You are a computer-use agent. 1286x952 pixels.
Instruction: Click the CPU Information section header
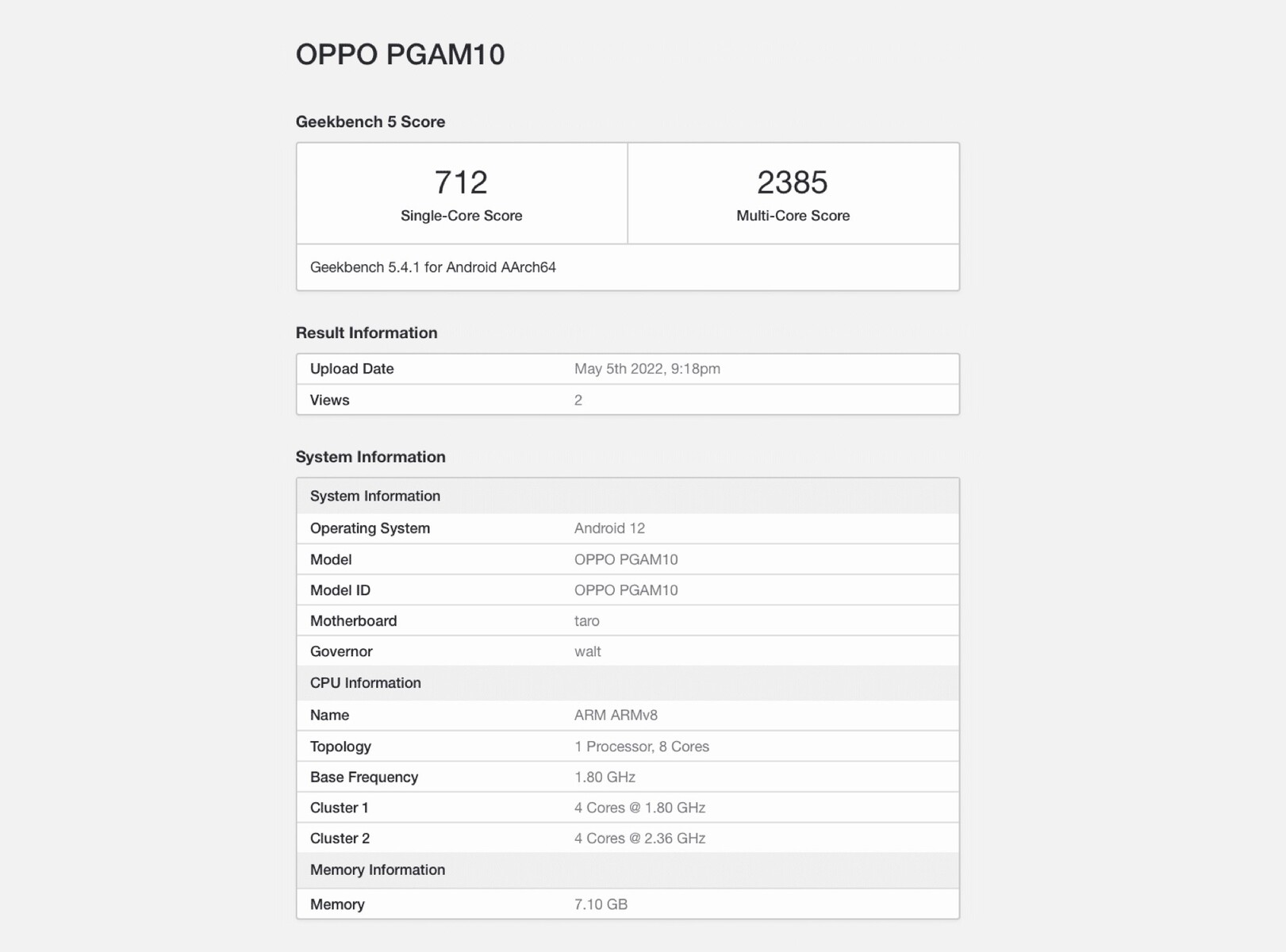[x=365, y=683]
